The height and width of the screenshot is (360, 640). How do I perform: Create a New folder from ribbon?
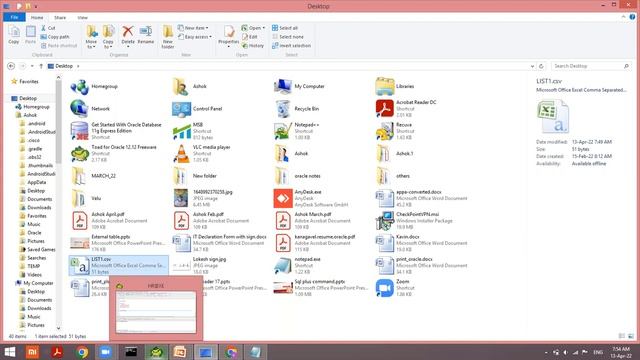tap(168, 37)
